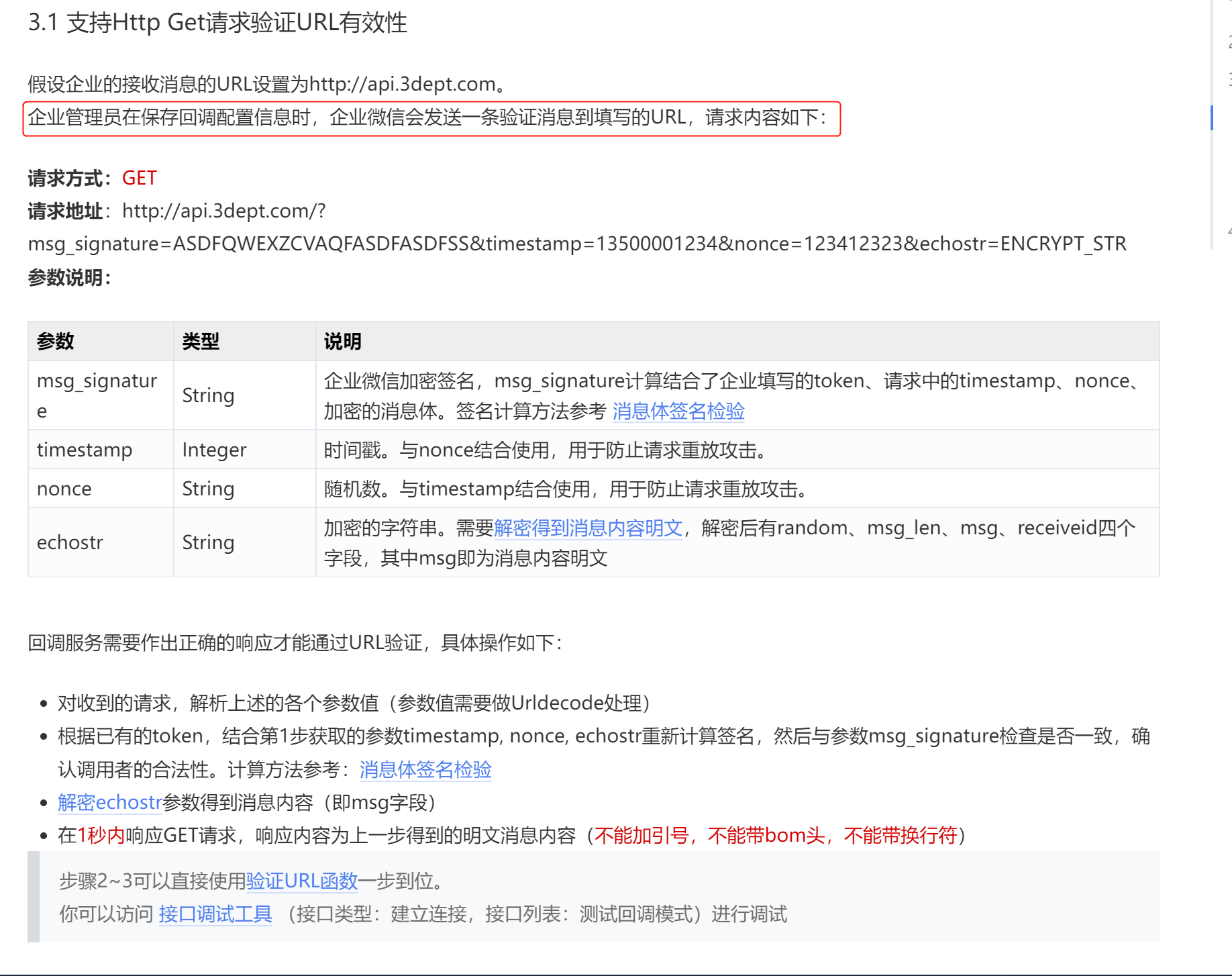Click outline marker 2 on right edge
This screenshot has width=1232, height=976.
1228,42
